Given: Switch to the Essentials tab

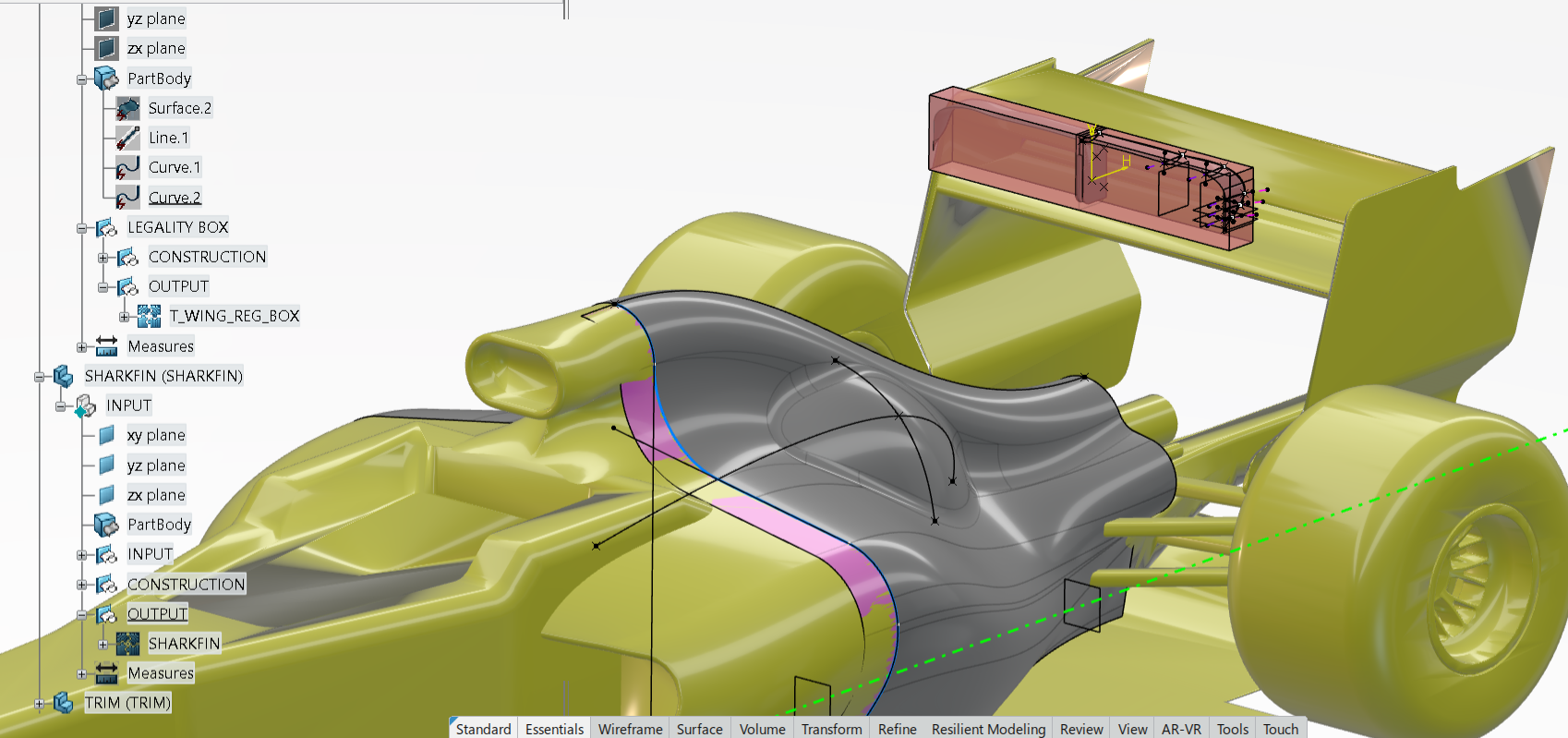Looking at the screenshot, I should [x=554, y=729].
